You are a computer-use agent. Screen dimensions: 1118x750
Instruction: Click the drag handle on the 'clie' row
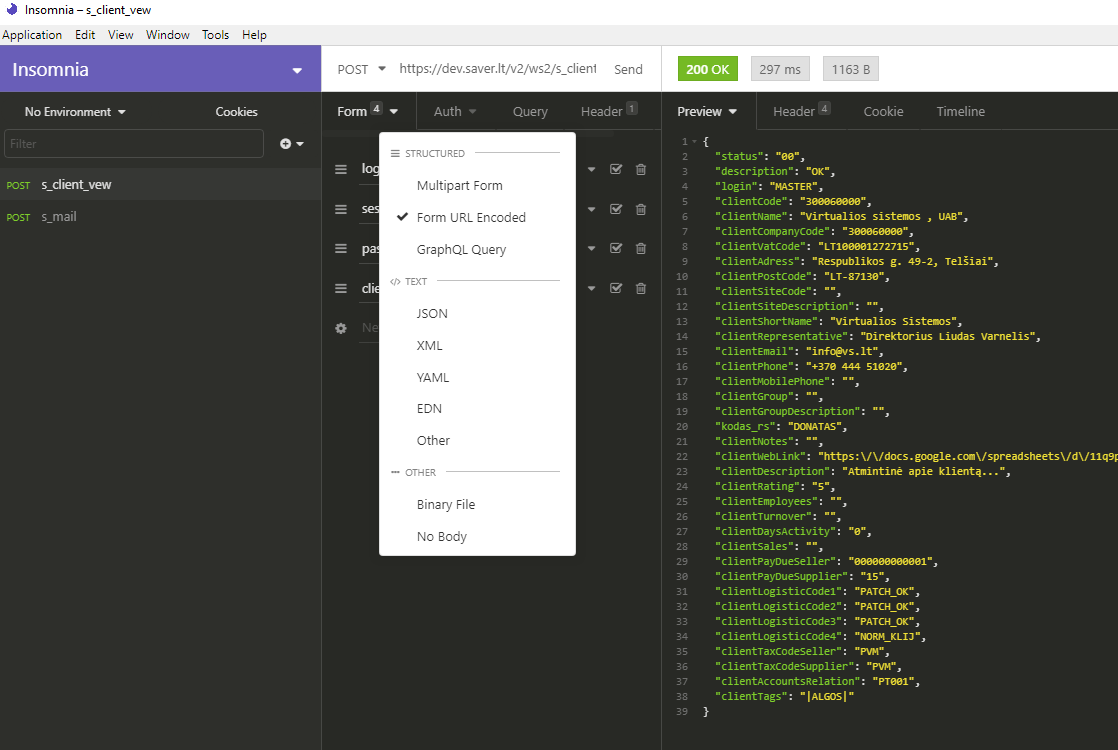[x=341, y=288]
